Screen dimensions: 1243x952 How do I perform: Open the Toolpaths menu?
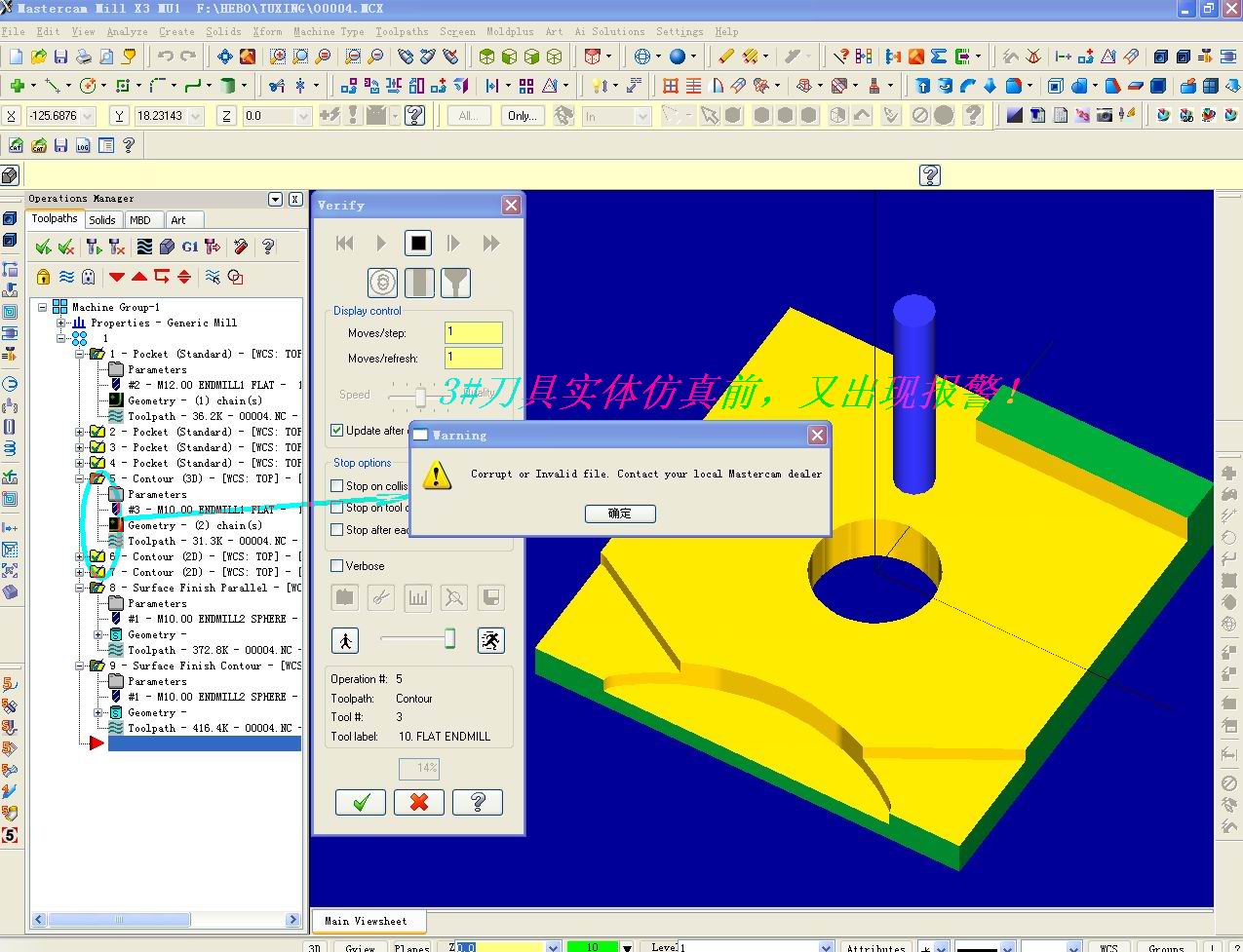tap(402, 31)
